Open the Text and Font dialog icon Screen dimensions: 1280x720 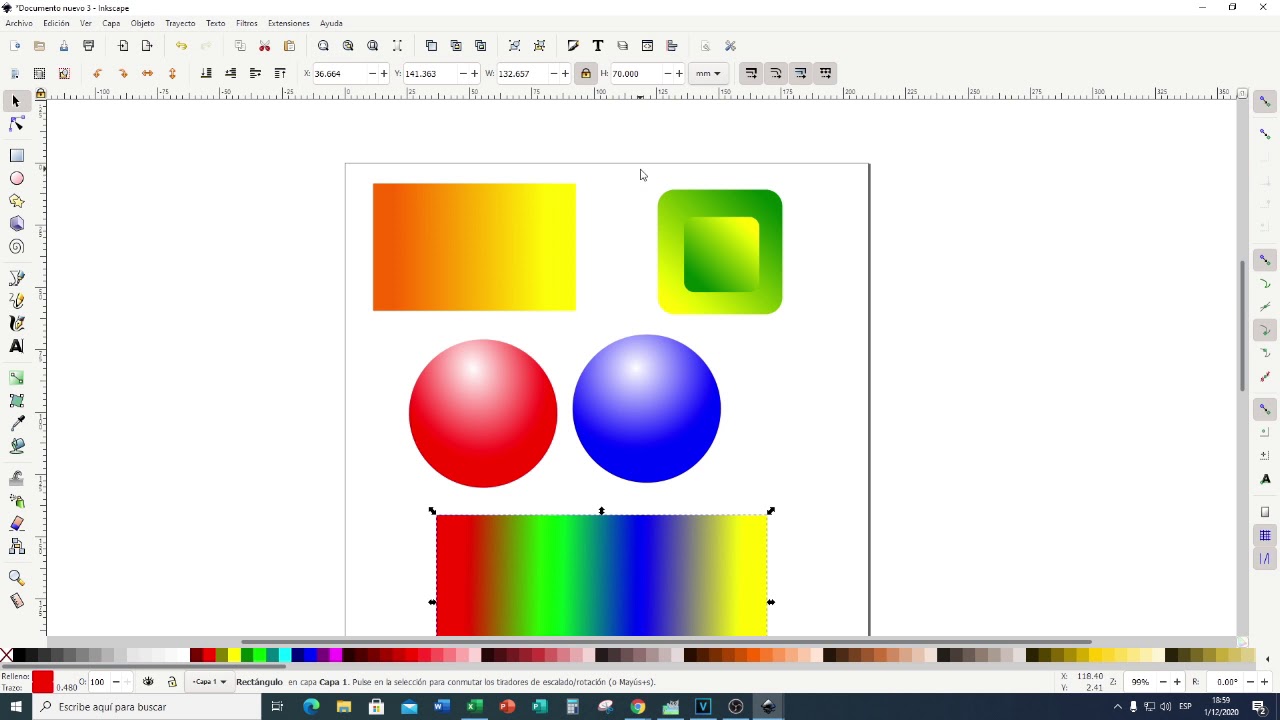[598, 46]
